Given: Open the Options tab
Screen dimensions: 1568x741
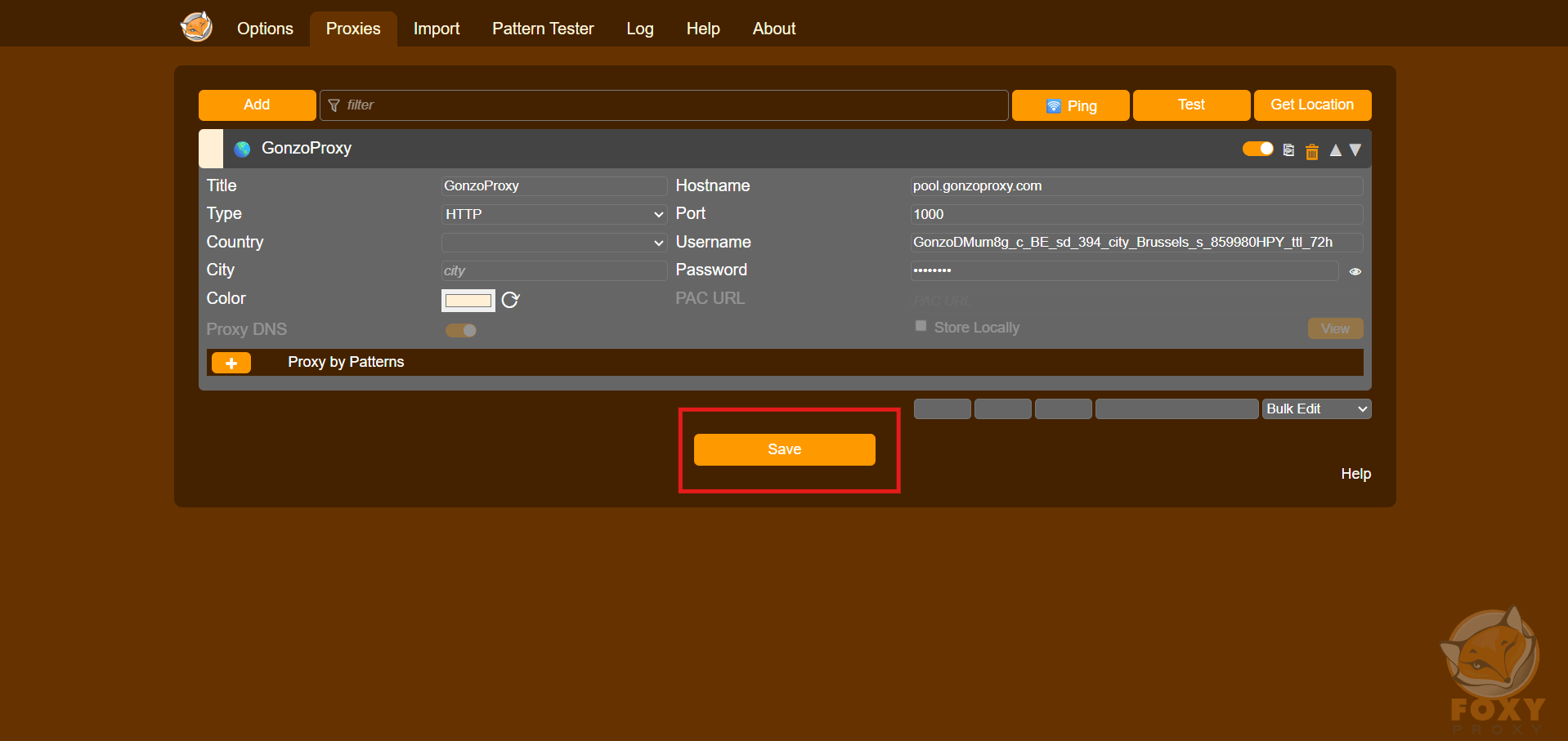Looking at the screenshot, I should (x=265, y=29).
